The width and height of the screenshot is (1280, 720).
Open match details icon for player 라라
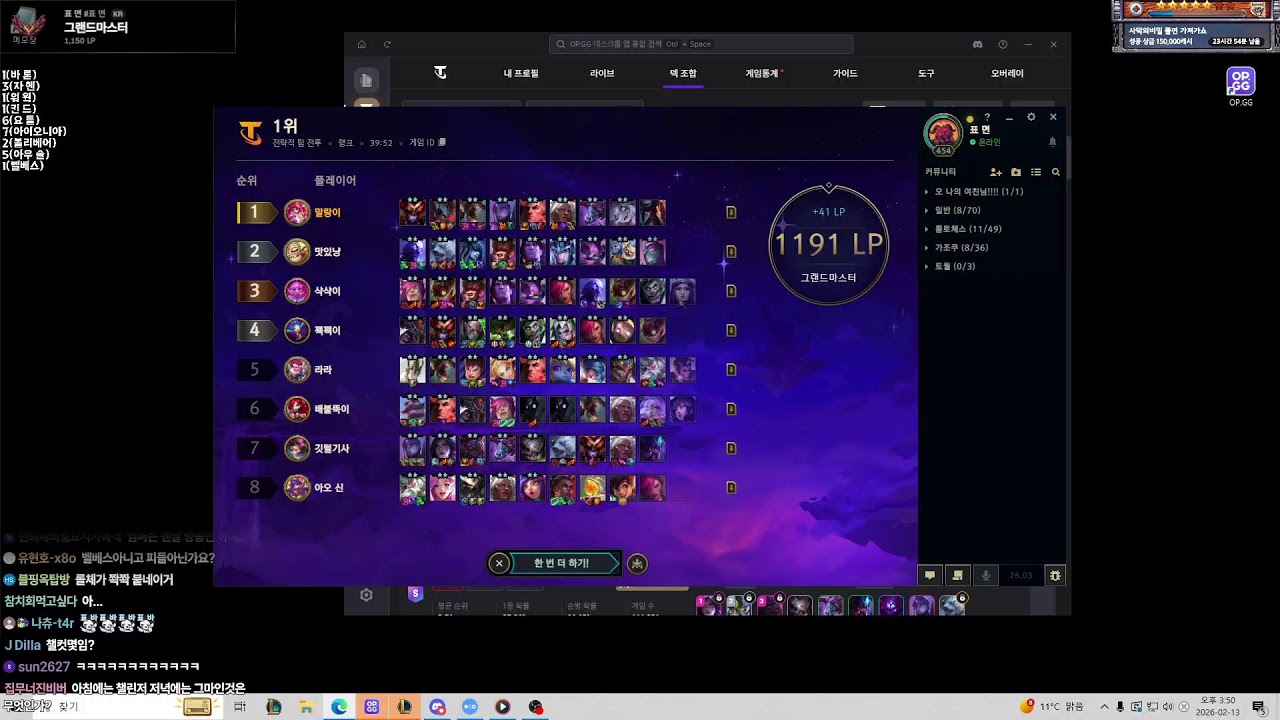pos(731,370)
